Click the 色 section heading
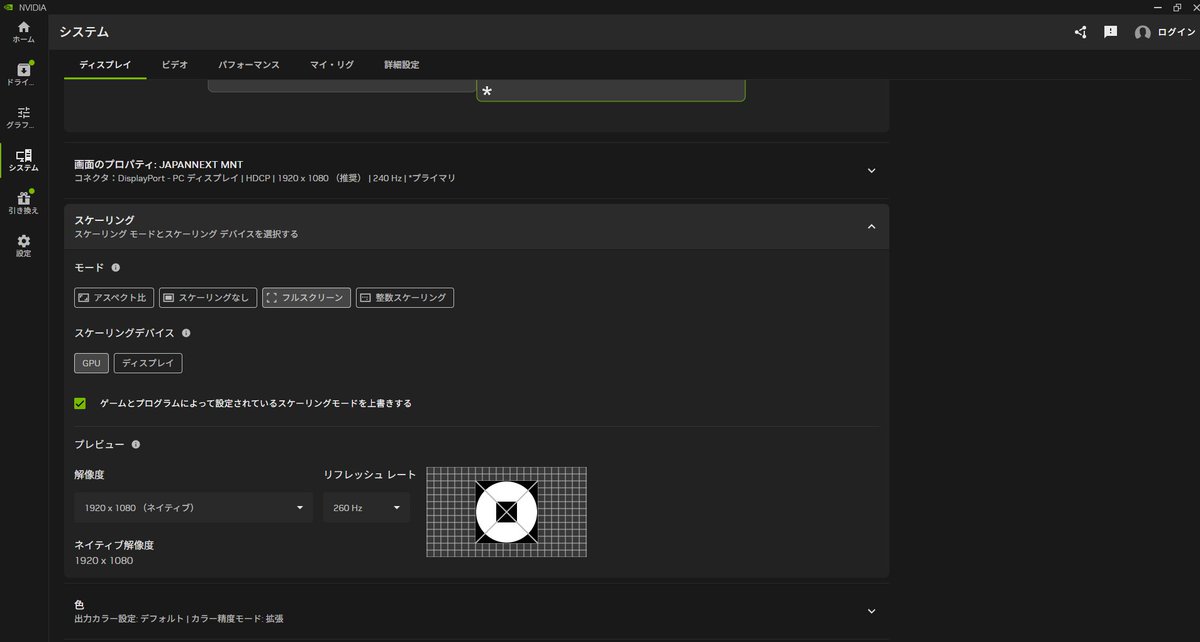Viewport: 1200px width, 642px height. [80, 605]
